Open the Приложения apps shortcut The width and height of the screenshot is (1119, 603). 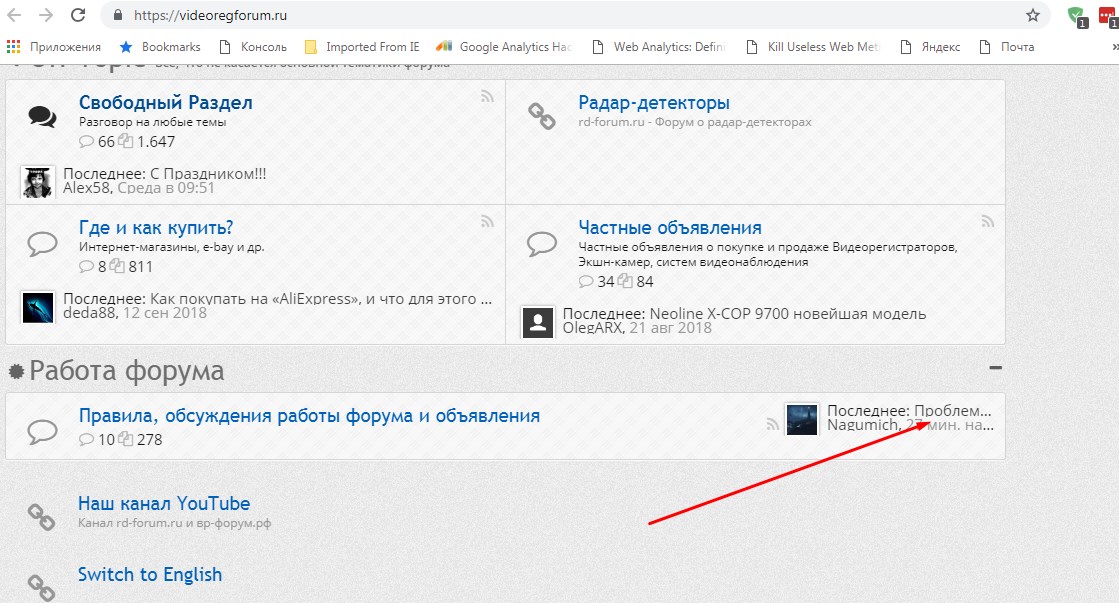click(55, 47)
